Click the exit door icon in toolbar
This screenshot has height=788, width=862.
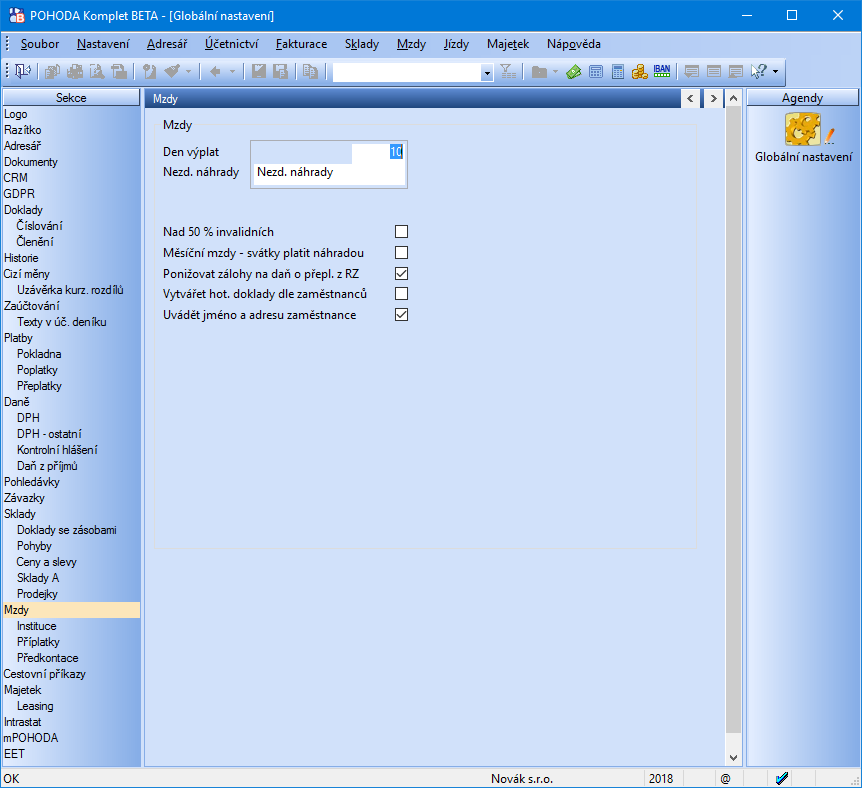[23, 71]
